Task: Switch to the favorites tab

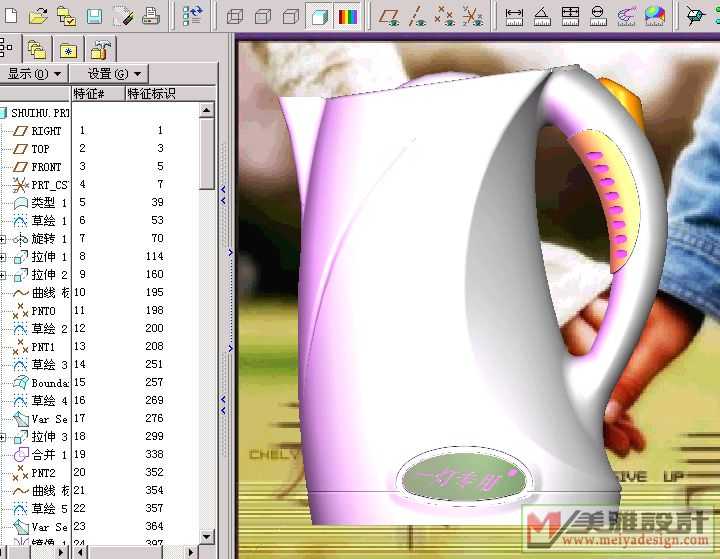Action: [69, 48]
